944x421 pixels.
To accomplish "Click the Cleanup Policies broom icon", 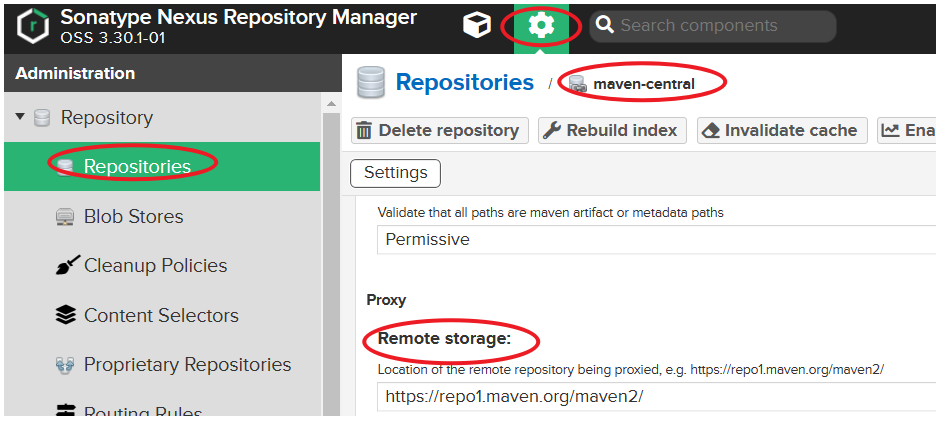I will click(65, 266).
